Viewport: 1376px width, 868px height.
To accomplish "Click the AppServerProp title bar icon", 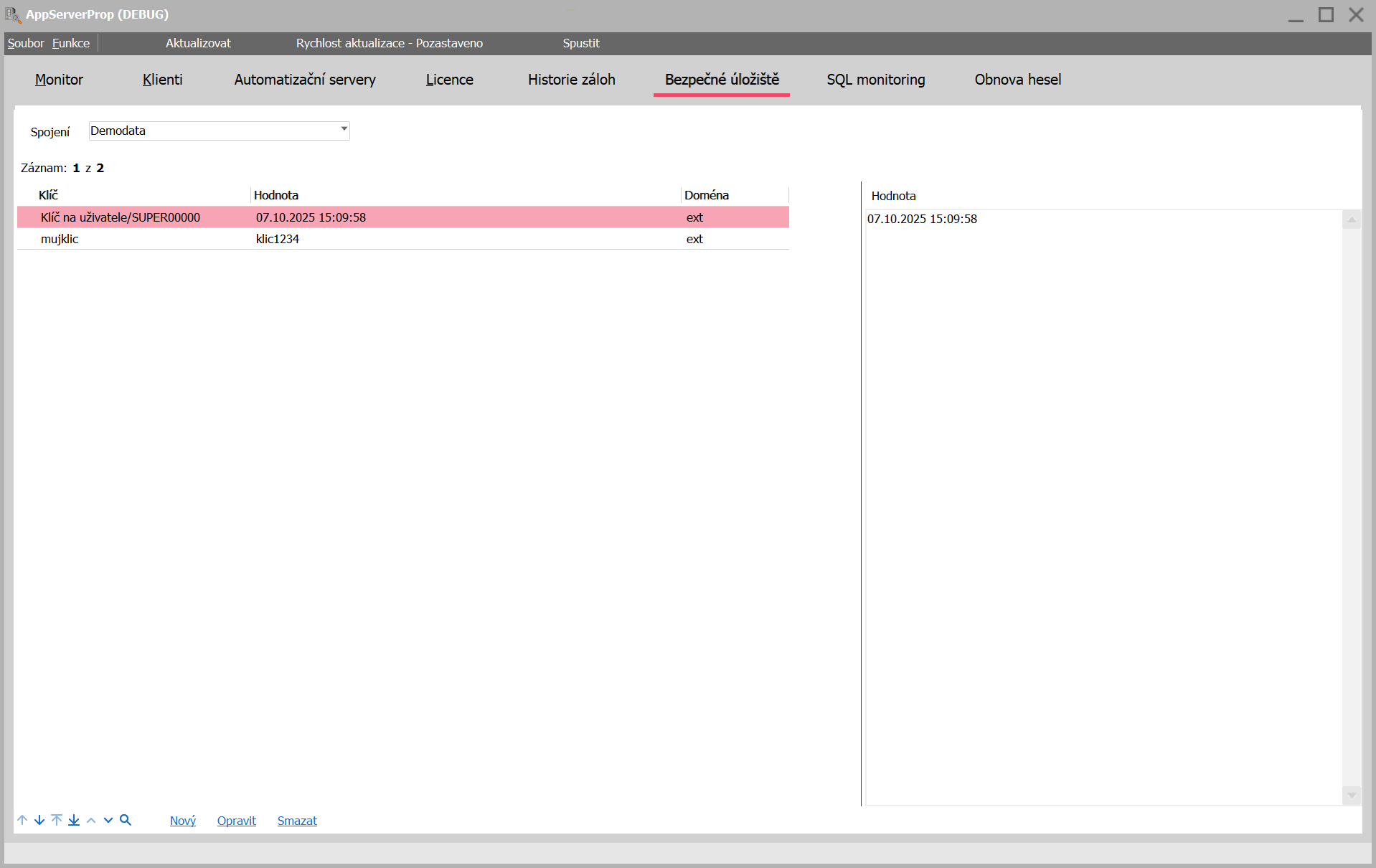I will (13, 14).
